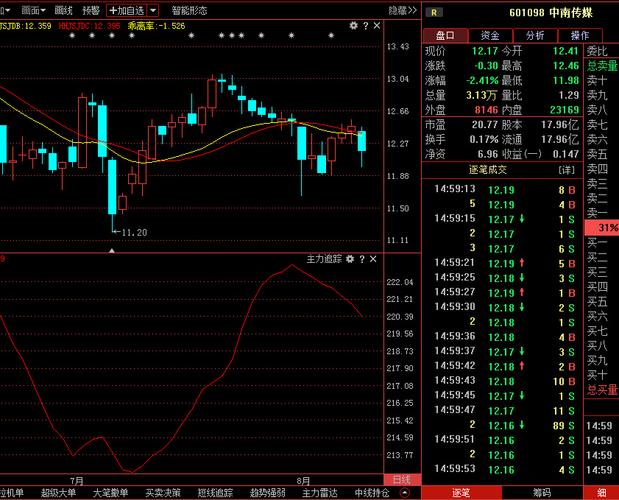Close the 主力追踪 indicator panel
Image resolution: width=619 pixels, height=500 pixels.
[x=373, y=259]
